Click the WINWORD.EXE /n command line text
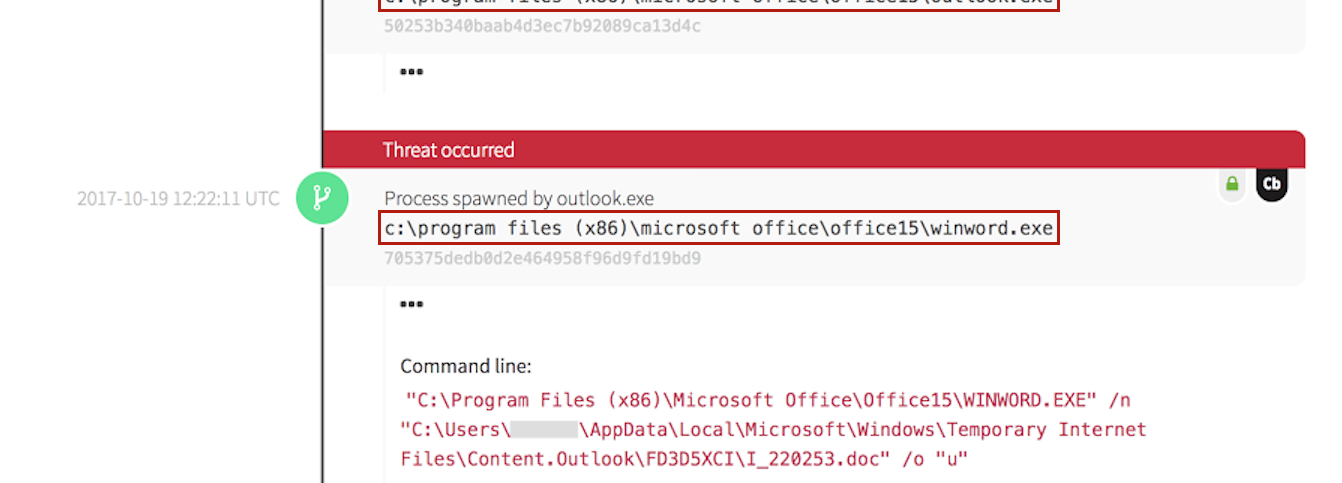Image resolution: width=1342 pixels, height=483 pixels. tap(767, 401)
